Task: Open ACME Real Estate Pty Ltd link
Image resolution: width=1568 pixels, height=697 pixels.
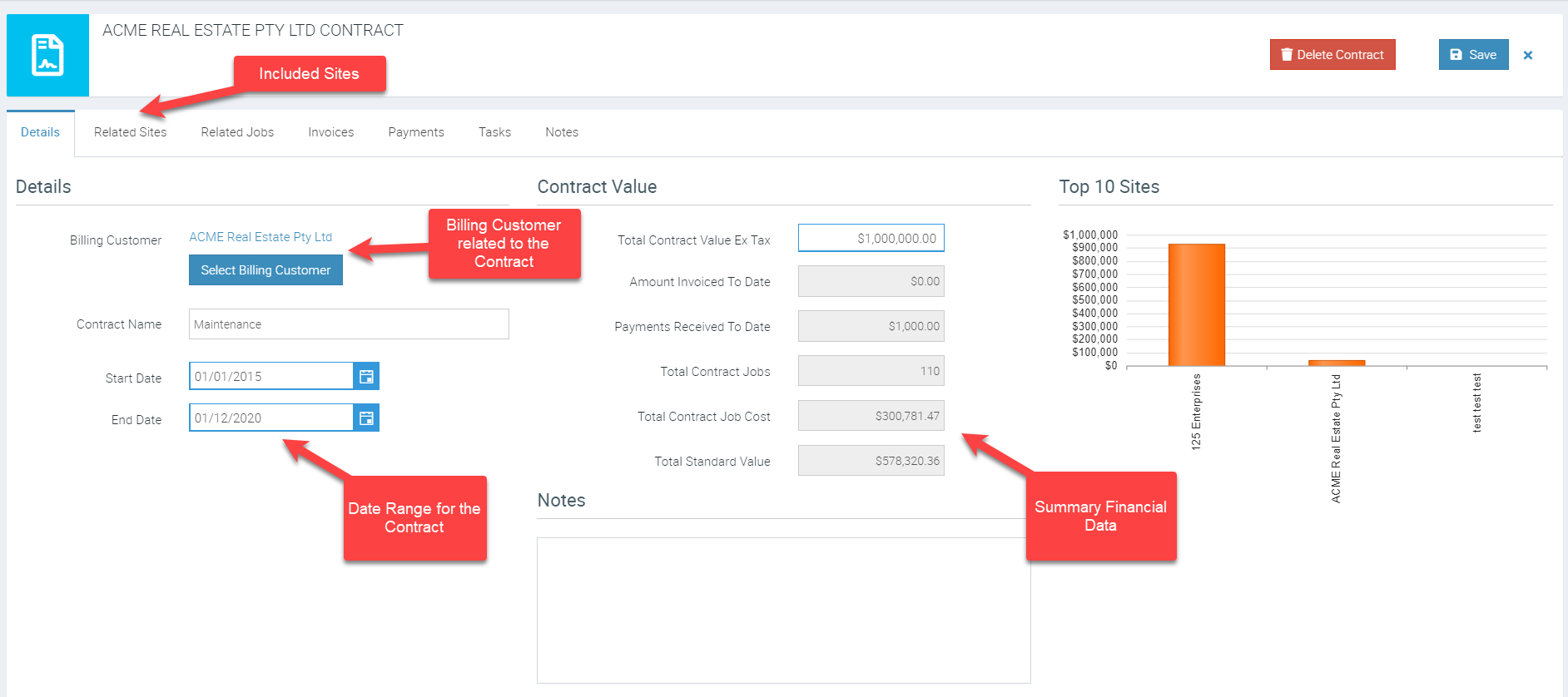Action: click(261, 237)
